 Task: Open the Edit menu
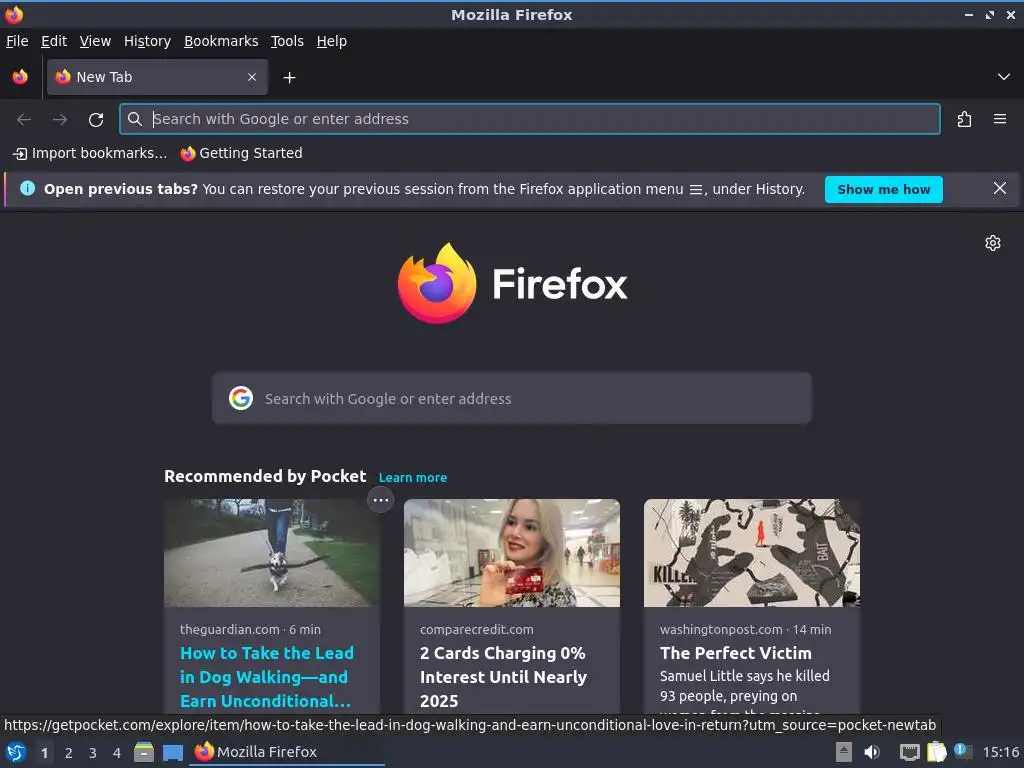pos(54,41)
